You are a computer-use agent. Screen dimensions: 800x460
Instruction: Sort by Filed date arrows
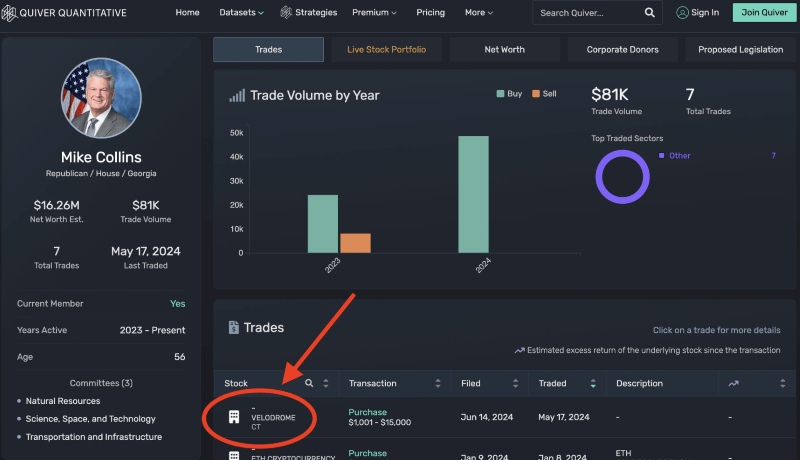point(515,383)
